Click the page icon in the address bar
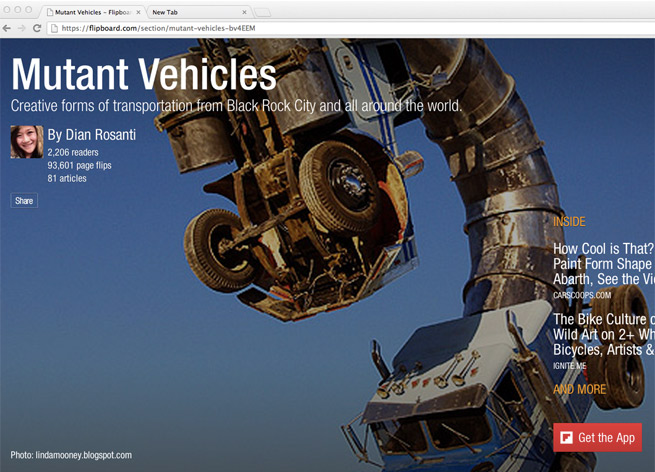 pyautogui.click(x=54, y=28)
